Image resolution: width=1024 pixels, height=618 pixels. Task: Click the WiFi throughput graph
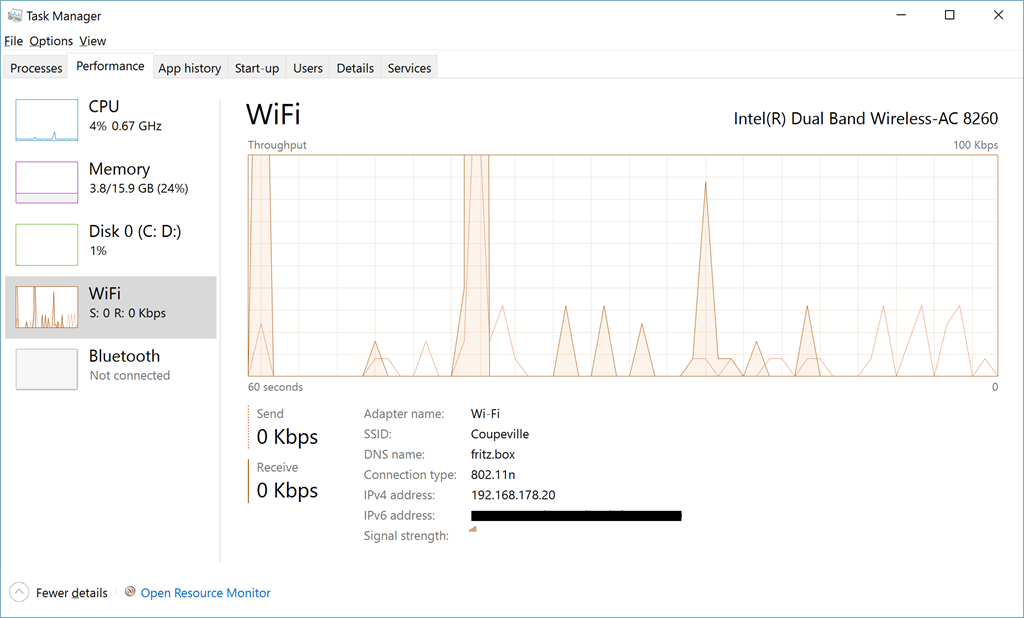622,265
